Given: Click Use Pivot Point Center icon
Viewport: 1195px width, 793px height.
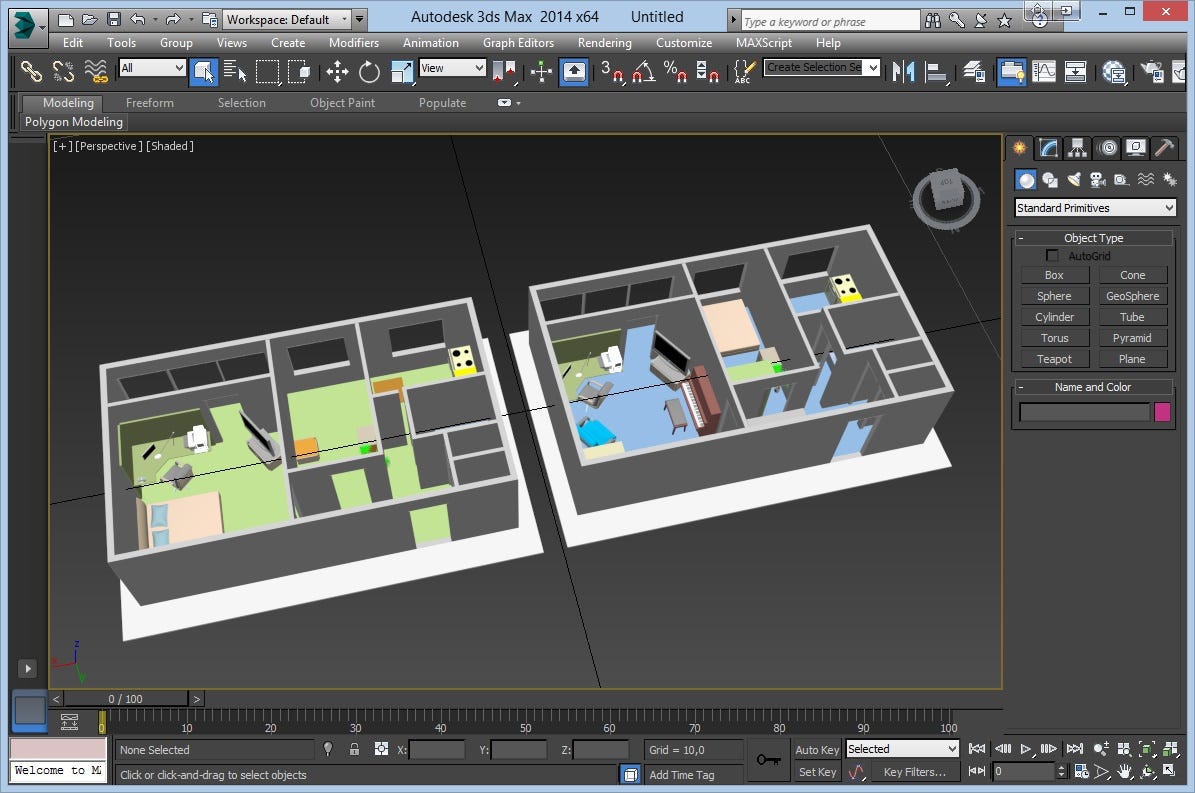Looking at the screenshot, I should [505, 72].
